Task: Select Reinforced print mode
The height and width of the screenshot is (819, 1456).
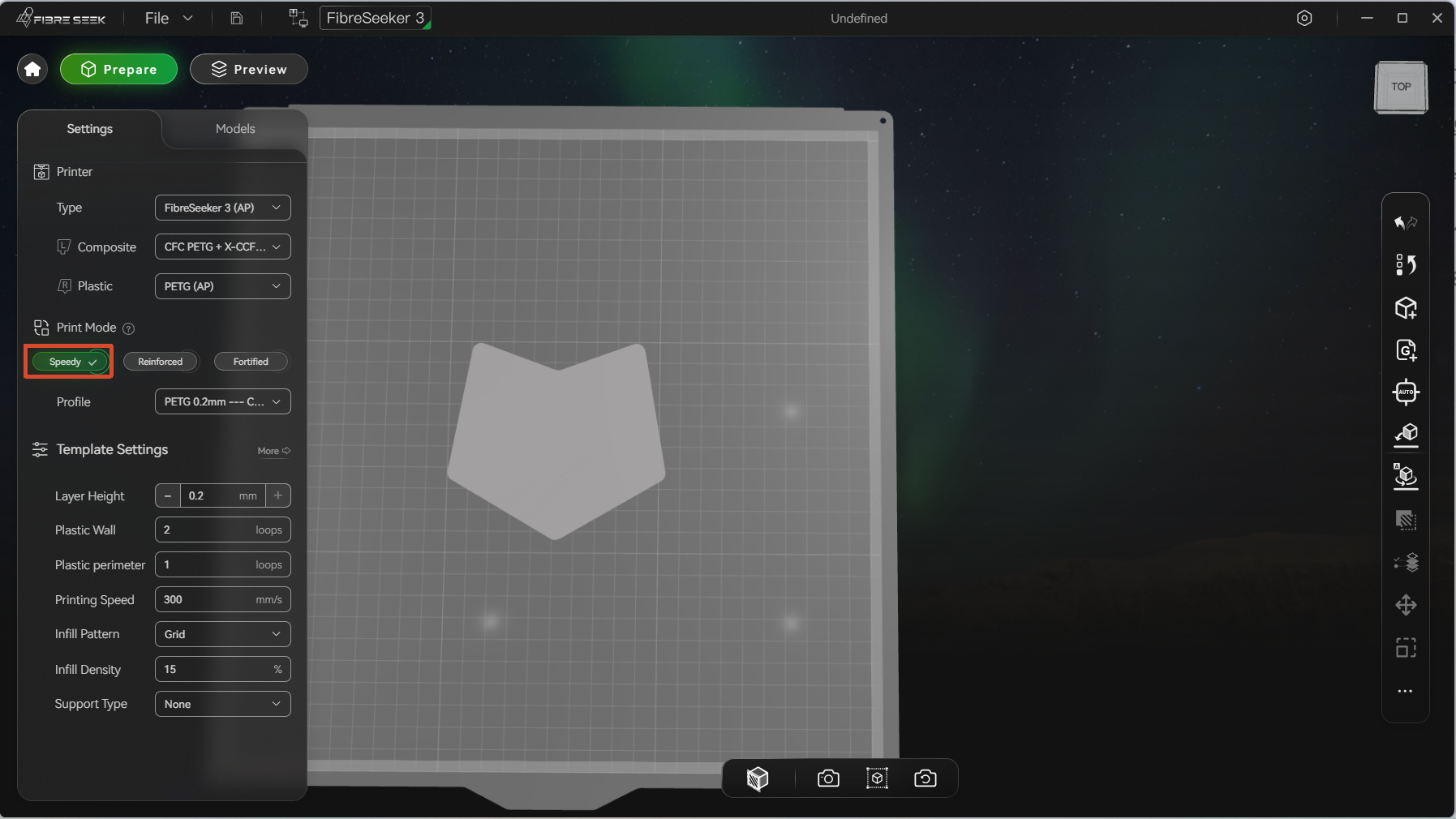Action: pos(161,362)
